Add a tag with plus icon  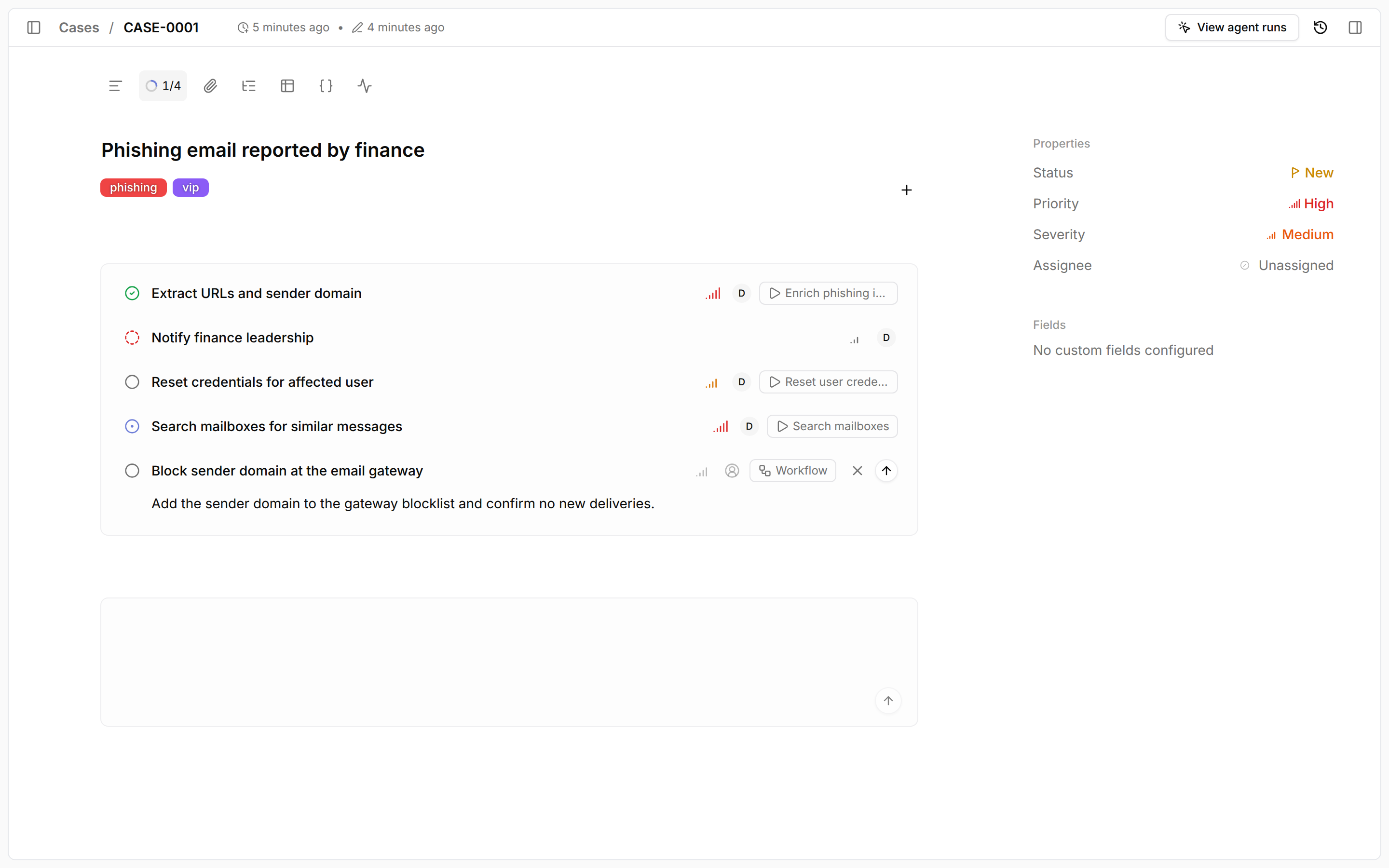pos(906,190)
